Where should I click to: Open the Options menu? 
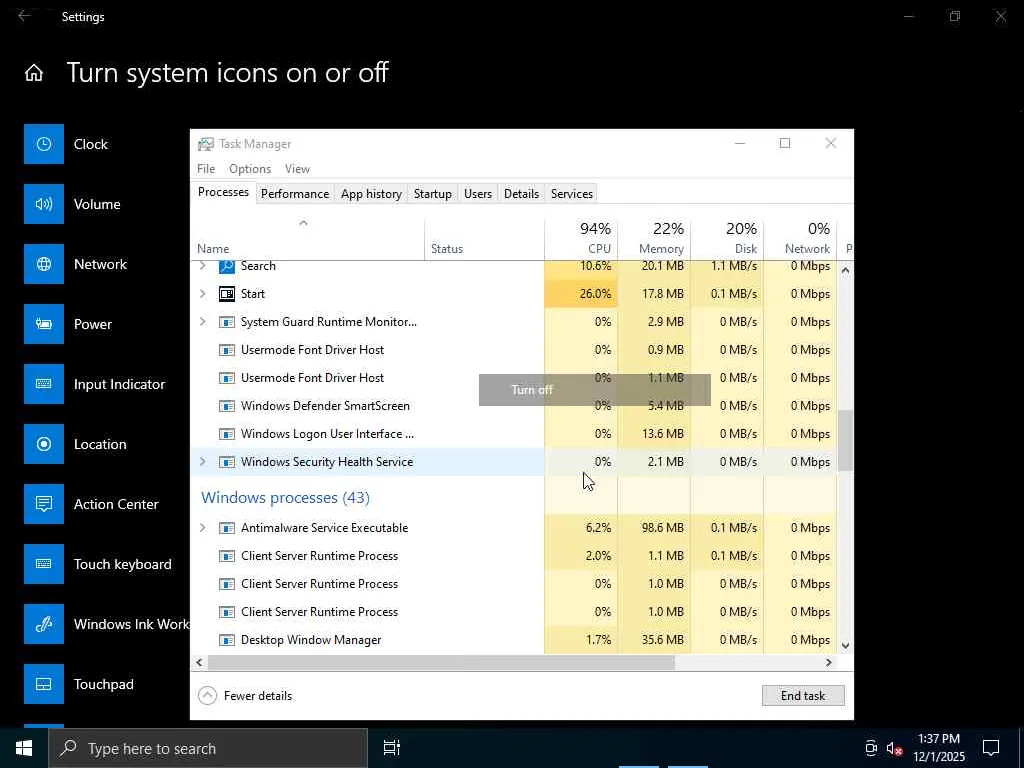pyautogui.click(x=249, y=169)
